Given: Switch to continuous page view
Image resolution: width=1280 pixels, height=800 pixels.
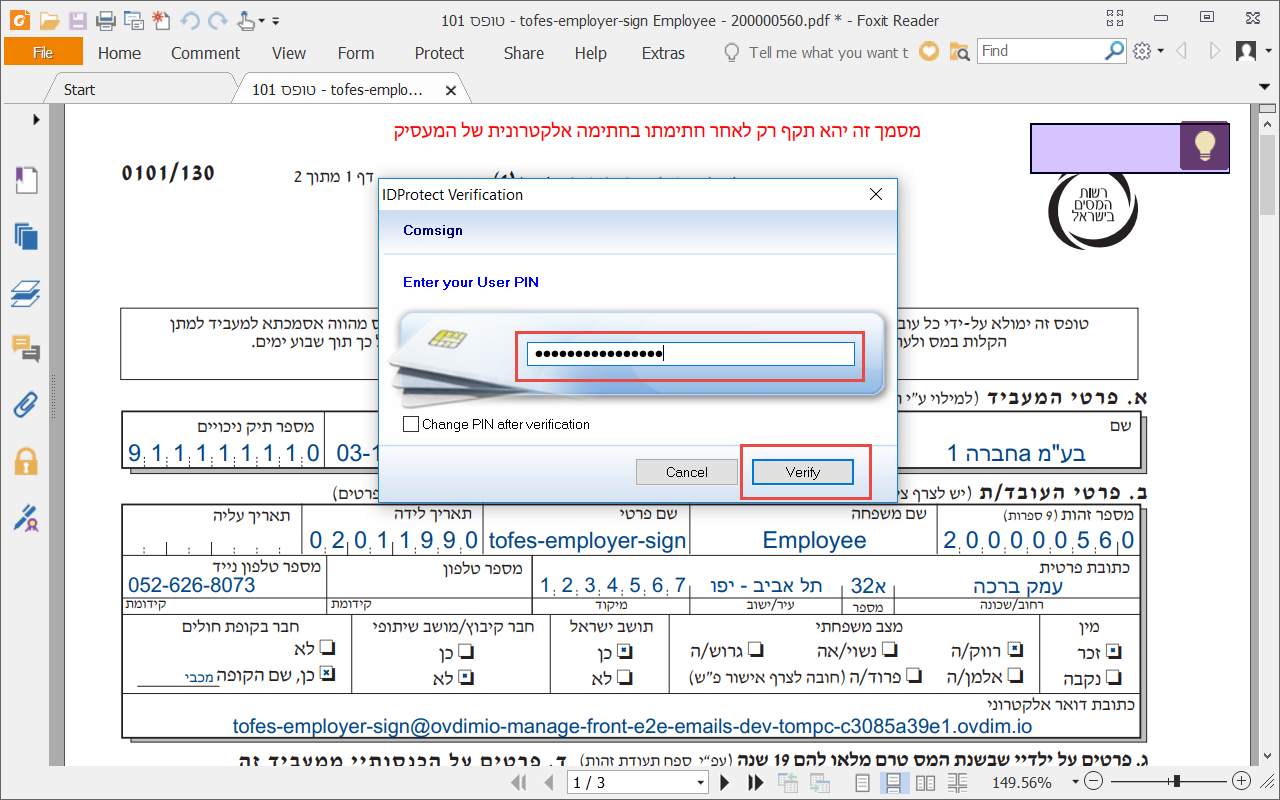Looking at the screenshot, I should 894,782.
